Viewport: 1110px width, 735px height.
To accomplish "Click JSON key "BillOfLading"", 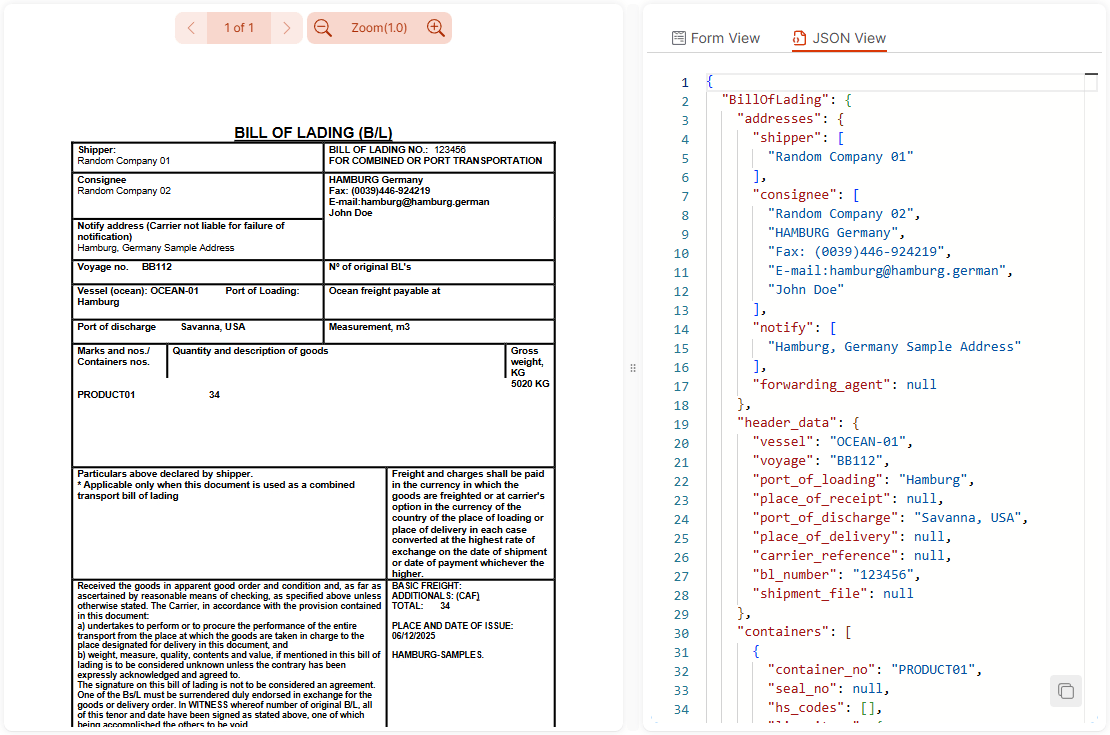I will tap(775, 100).
